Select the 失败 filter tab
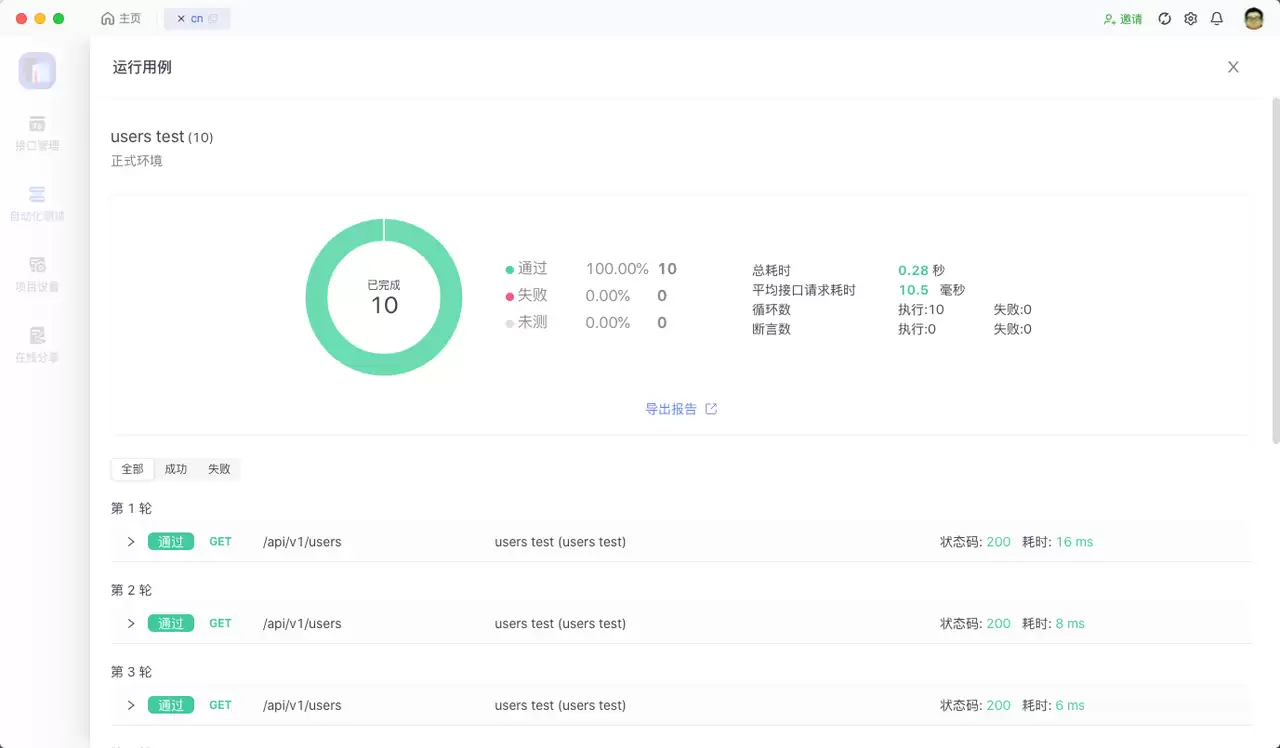Viewport: 1280px width, 748px height. 219,469
